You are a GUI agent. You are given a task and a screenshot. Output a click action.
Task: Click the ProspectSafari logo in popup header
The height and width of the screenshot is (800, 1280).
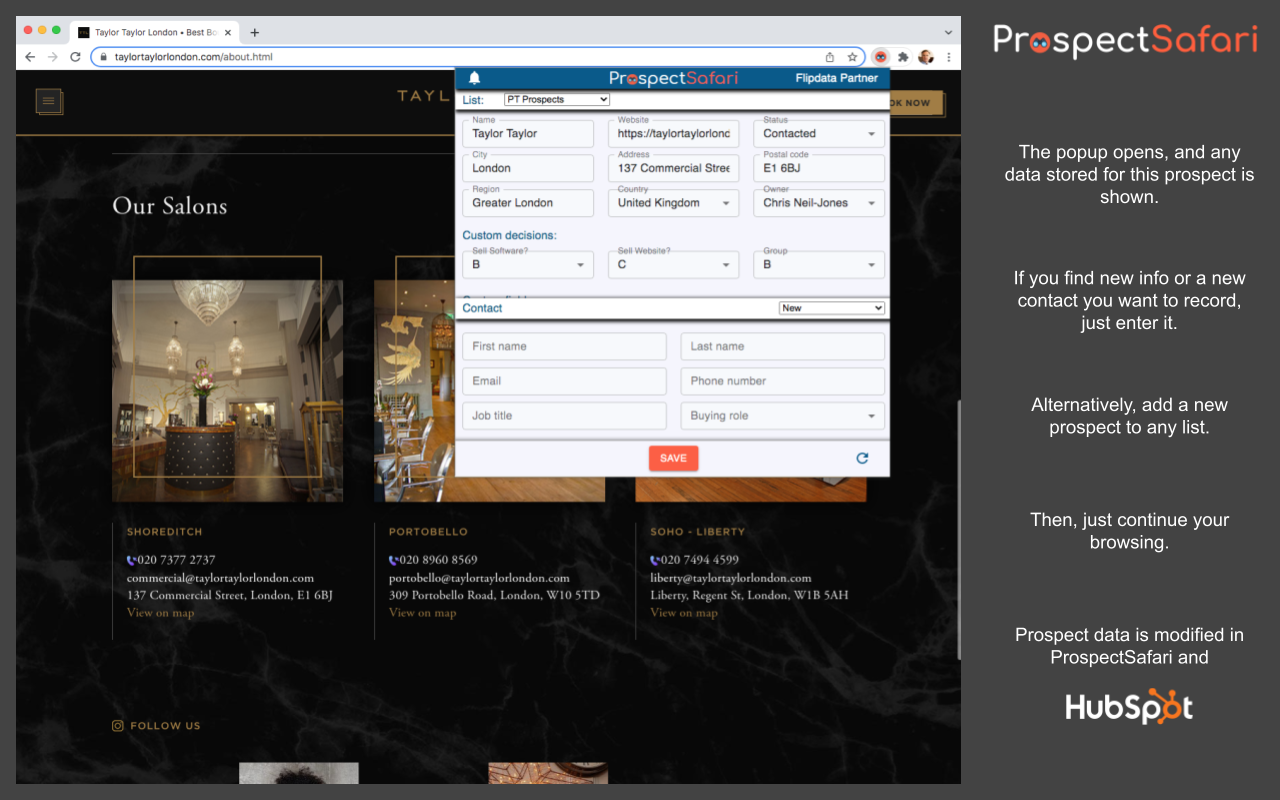[673, 78]
